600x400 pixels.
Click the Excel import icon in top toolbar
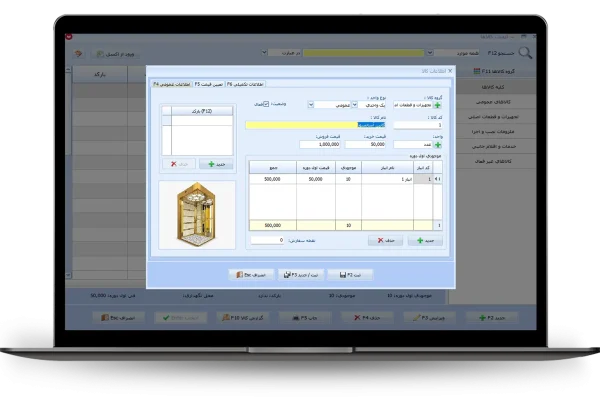click(98, 51)
